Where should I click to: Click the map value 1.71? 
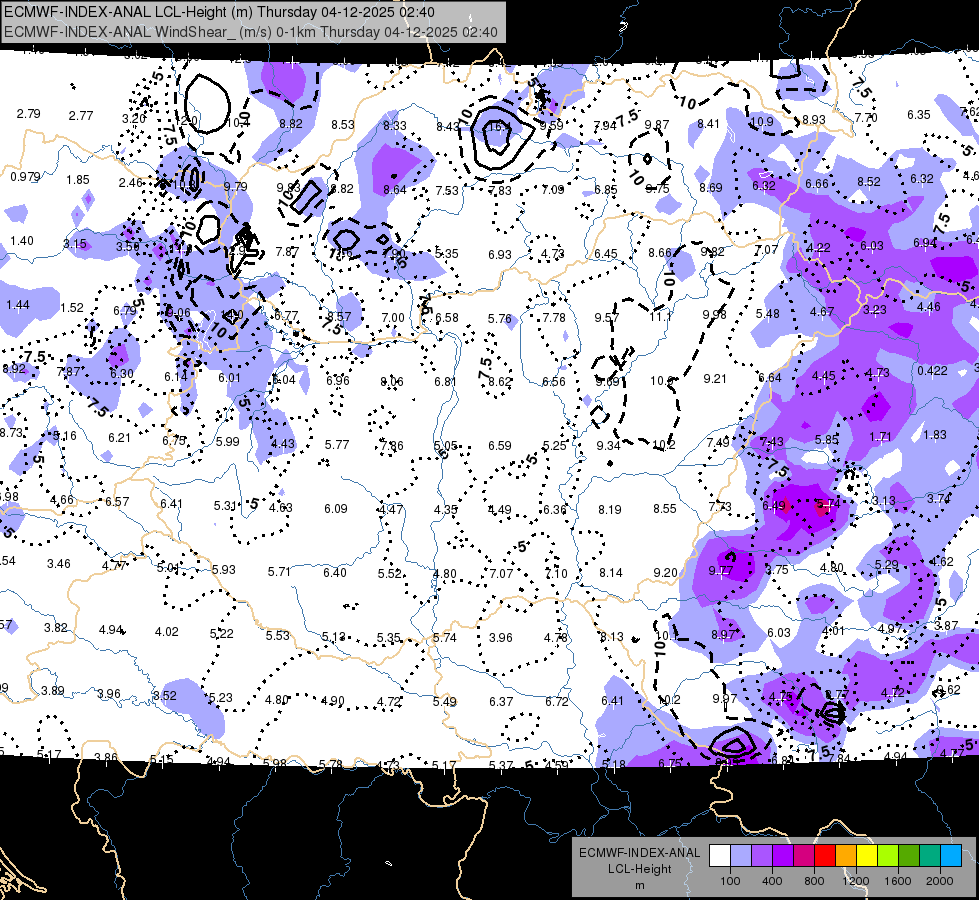[880, 437]
